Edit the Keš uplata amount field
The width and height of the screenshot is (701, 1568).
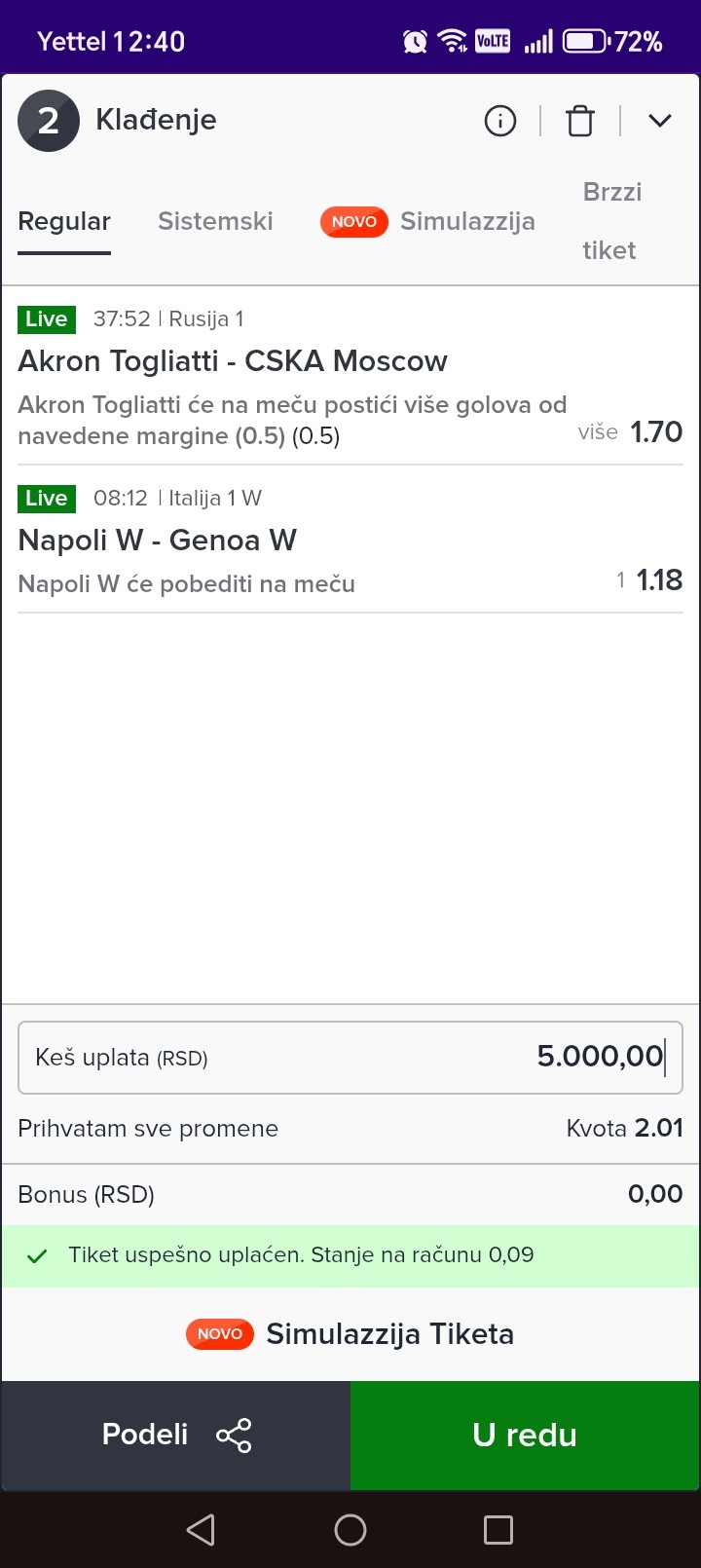click(350, 1058)
